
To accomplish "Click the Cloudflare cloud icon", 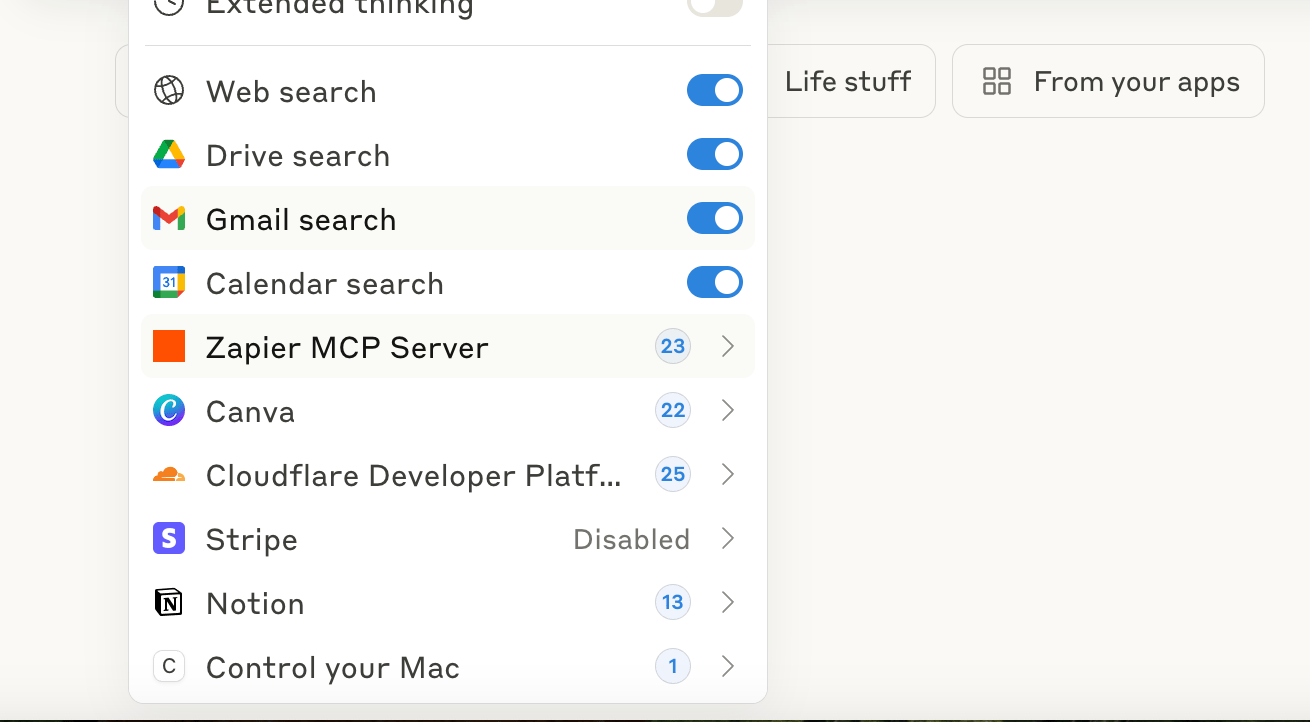I will point(169,474).
